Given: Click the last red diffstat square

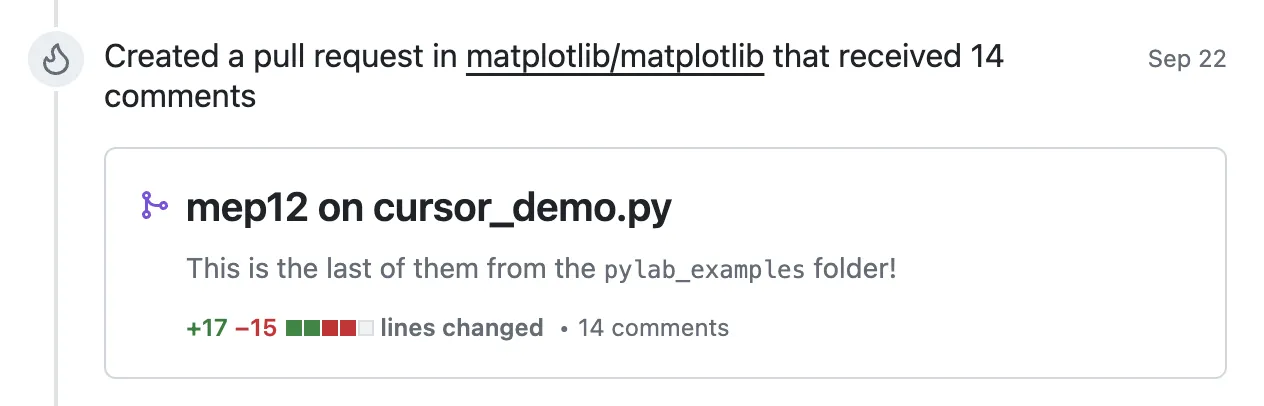Looking at the screenshot, I should [348, 327].
